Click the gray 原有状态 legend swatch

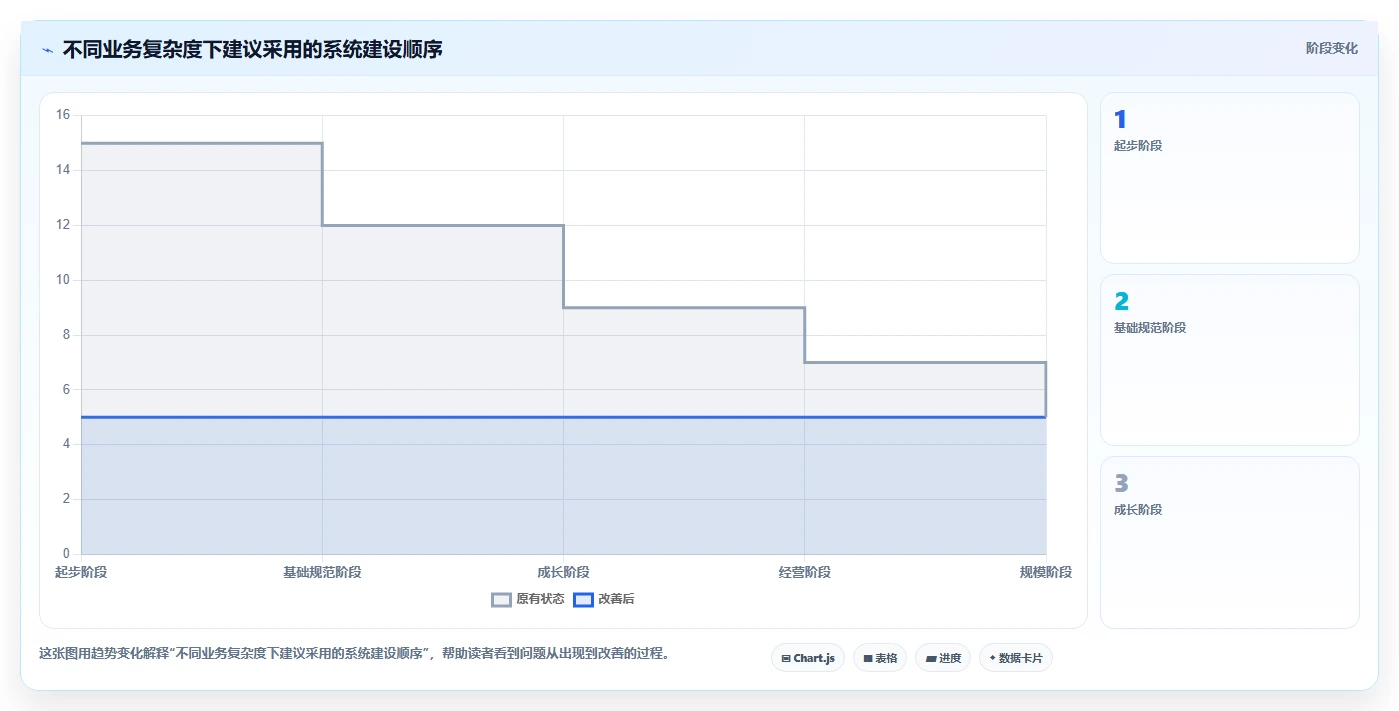point(502,599)
